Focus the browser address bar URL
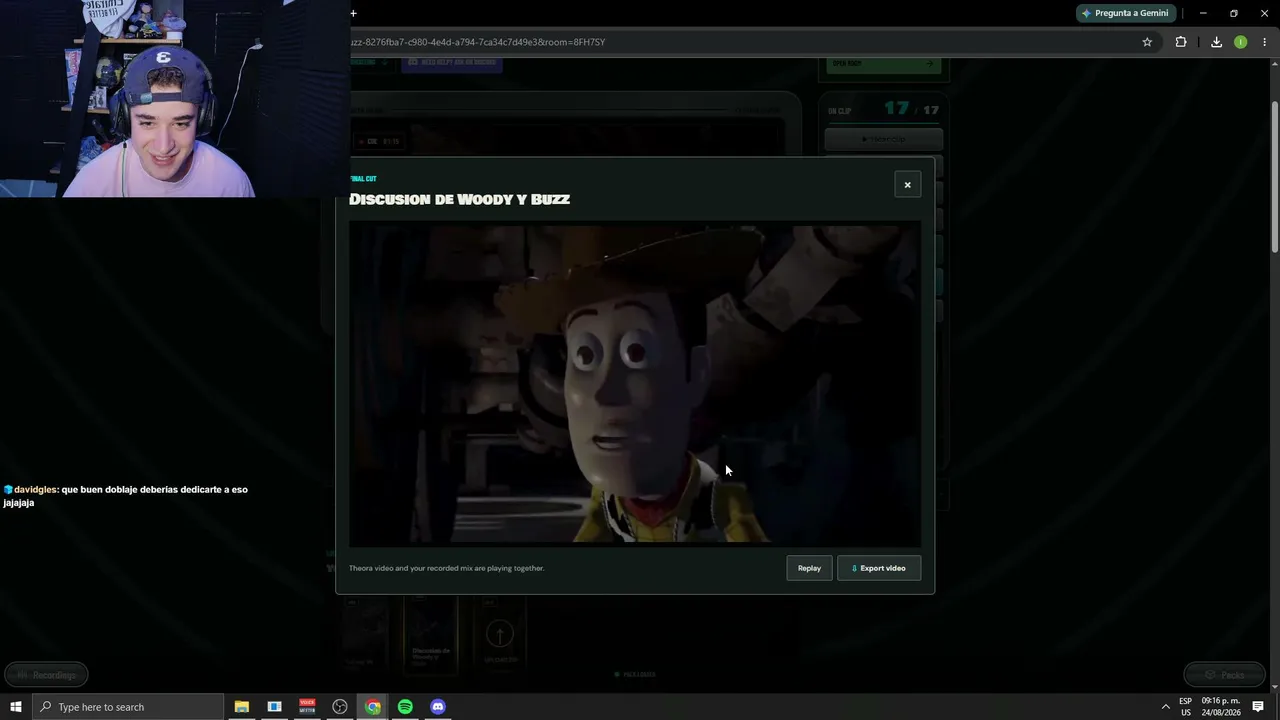 478,42
